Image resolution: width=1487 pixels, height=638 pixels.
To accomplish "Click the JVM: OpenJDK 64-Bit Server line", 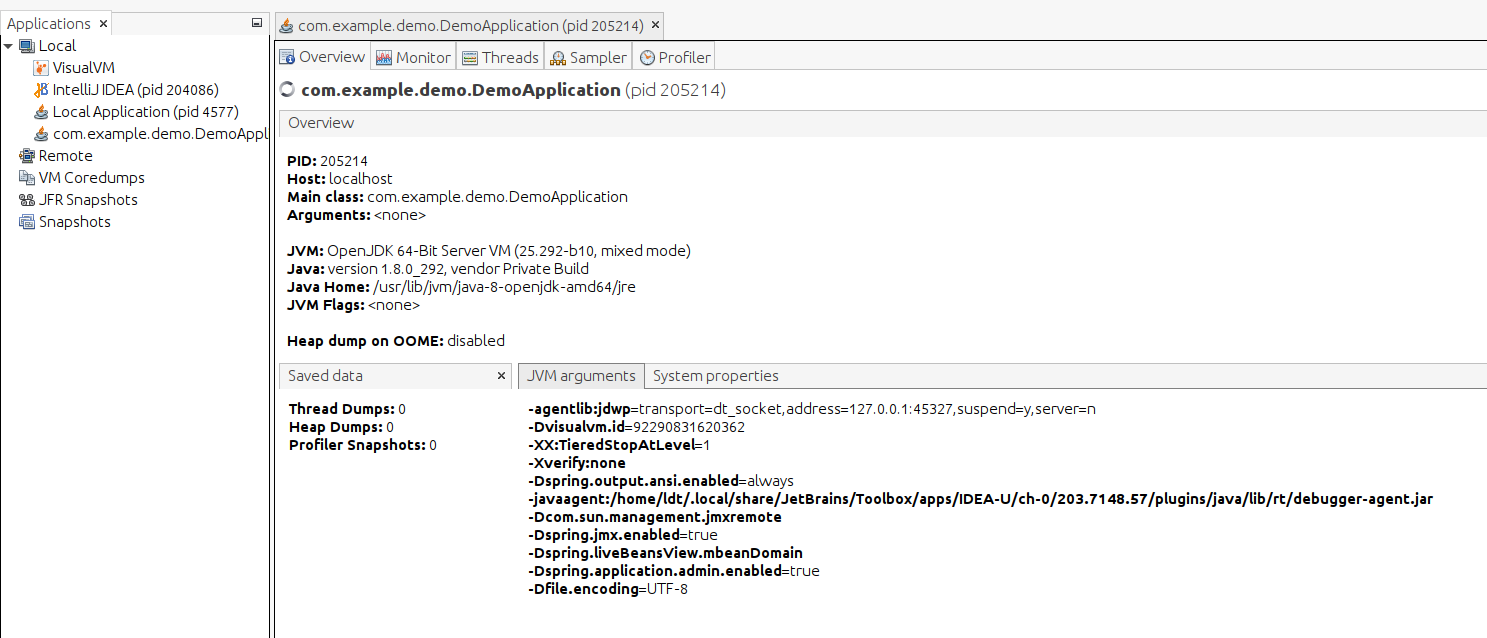I will [x=489, y=251].
